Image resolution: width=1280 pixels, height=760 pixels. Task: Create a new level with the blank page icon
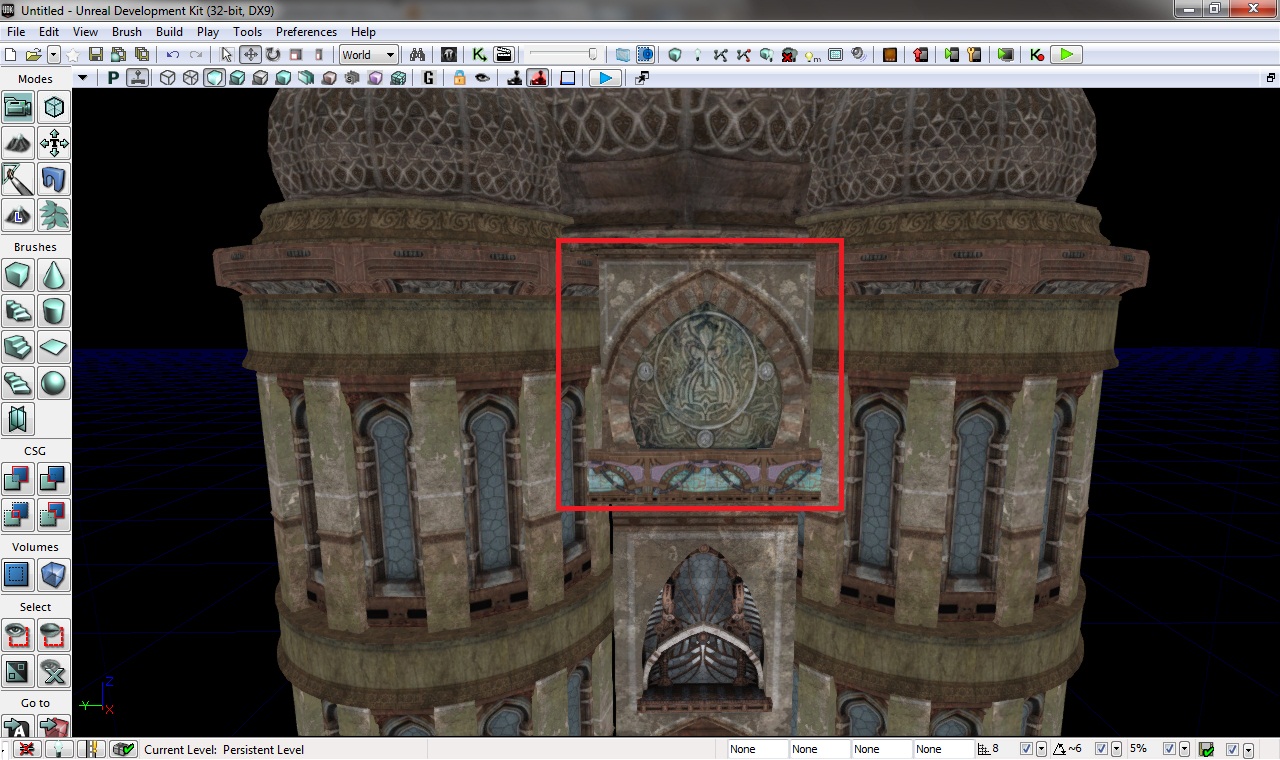(x=12, y=55)
